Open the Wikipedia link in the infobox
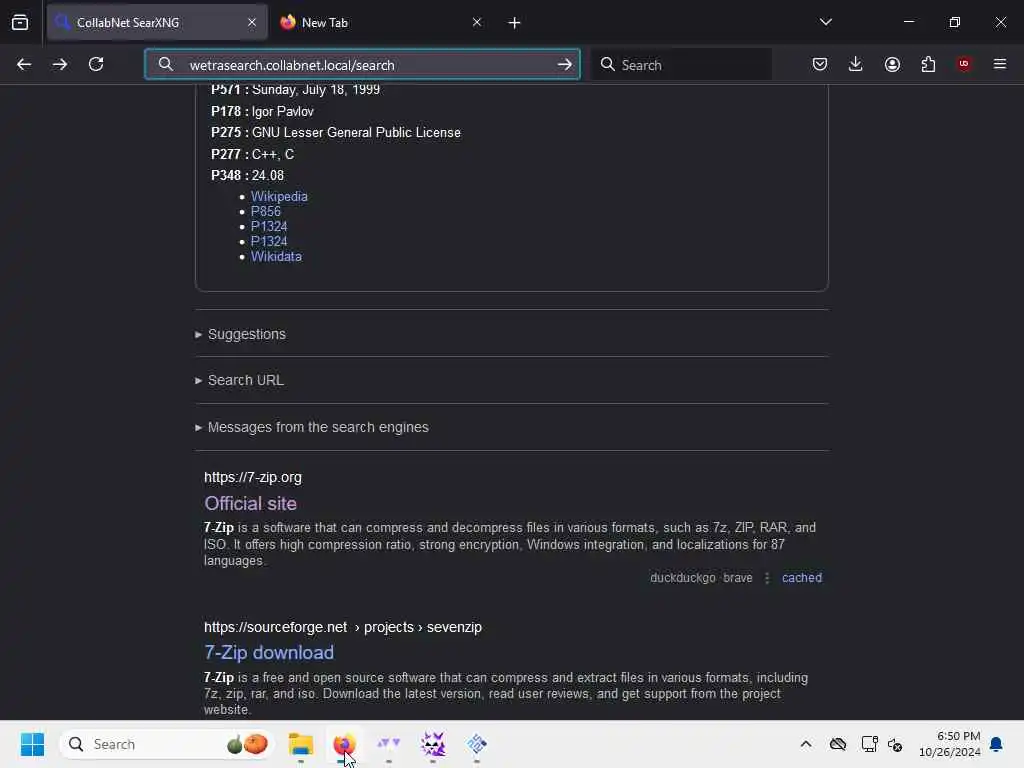This screenshot has height=768, width=1024. pyautogui.click(x=279, y=196)
